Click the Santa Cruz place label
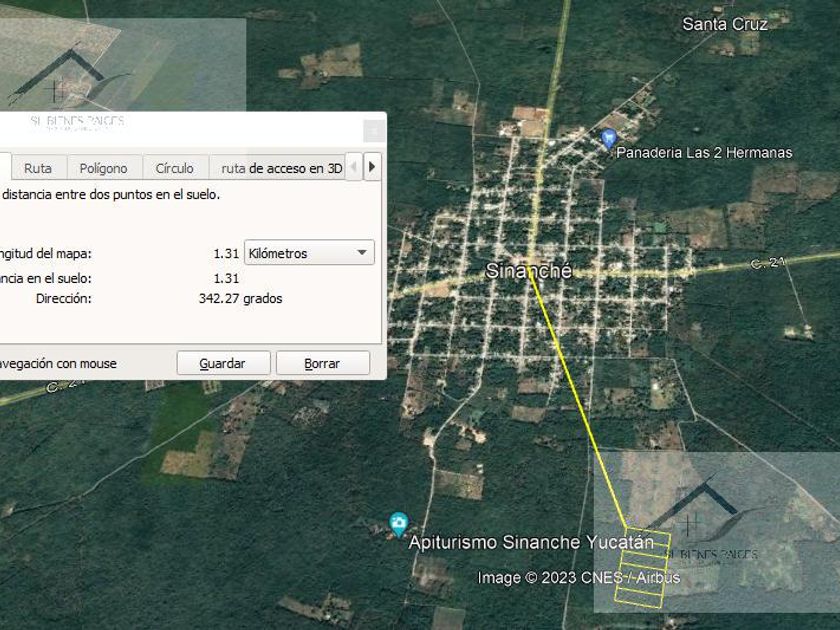Image resolution: width=840 pixels, height=630 pixels. [724, 24]
